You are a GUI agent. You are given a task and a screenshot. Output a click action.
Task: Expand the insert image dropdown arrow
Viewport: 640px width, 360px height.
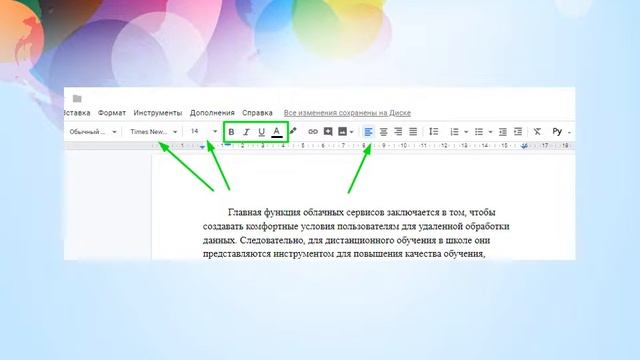click(351, 132)
